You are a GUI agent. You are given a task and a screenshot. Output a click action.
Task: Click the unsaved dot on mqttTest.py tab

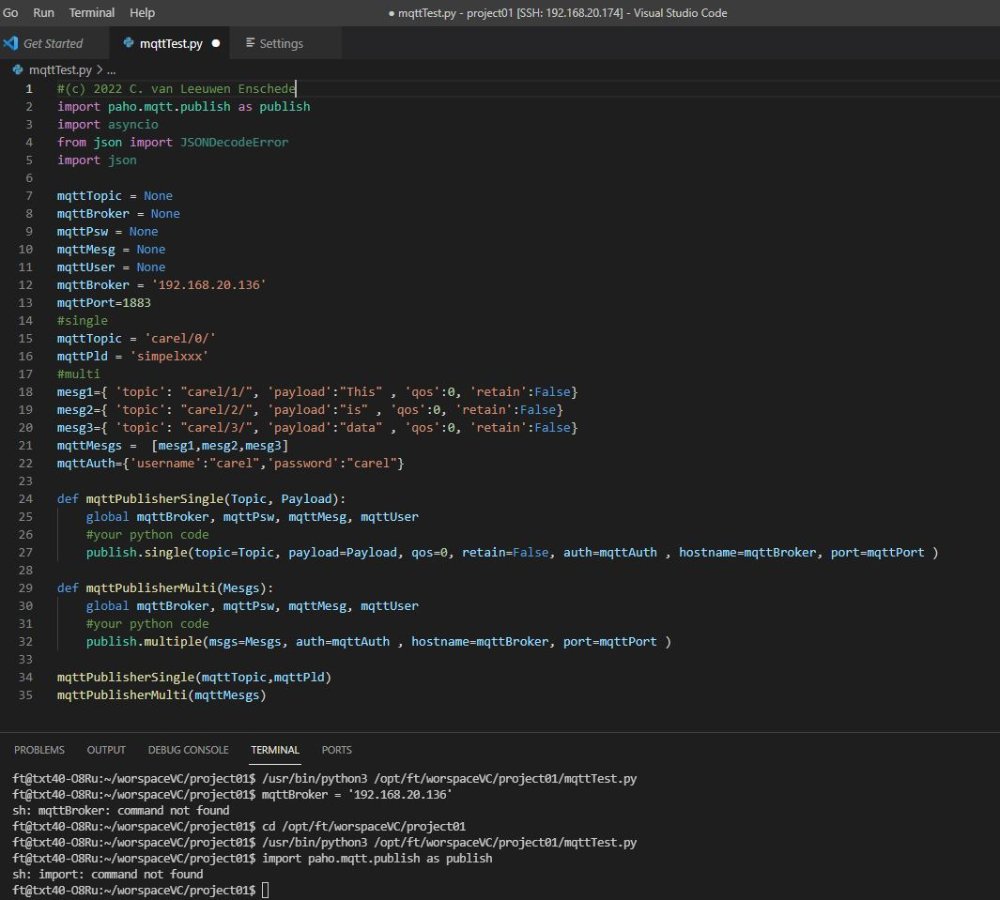pyautogui.click(x=216, y=43)
